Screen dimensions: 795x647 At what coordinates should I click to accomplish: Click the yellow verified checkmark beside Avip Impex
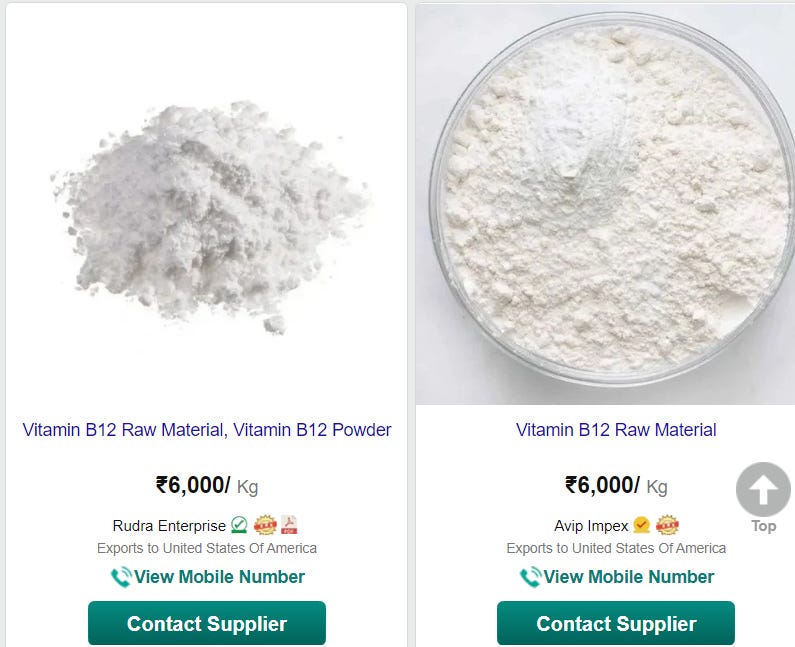(641, 525)
